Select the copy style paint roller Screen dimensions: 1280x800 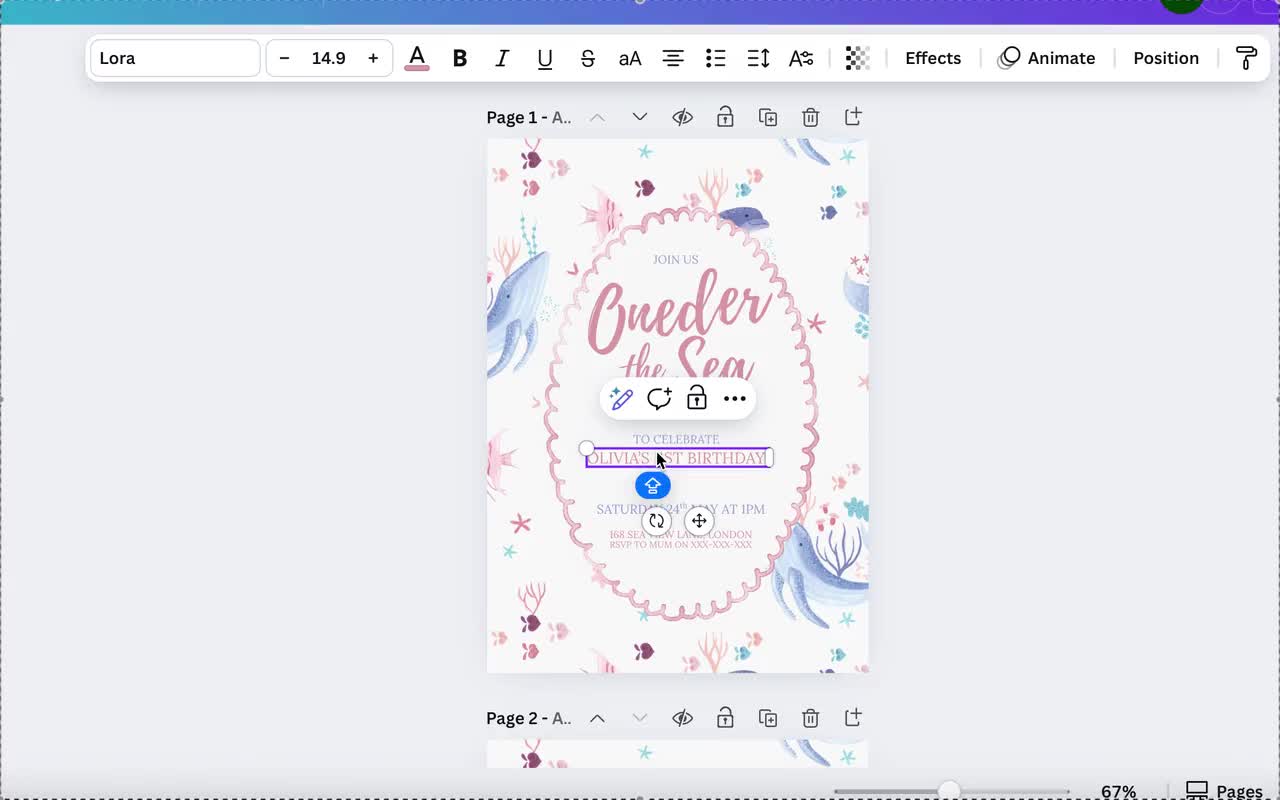tap(1246, 58)
